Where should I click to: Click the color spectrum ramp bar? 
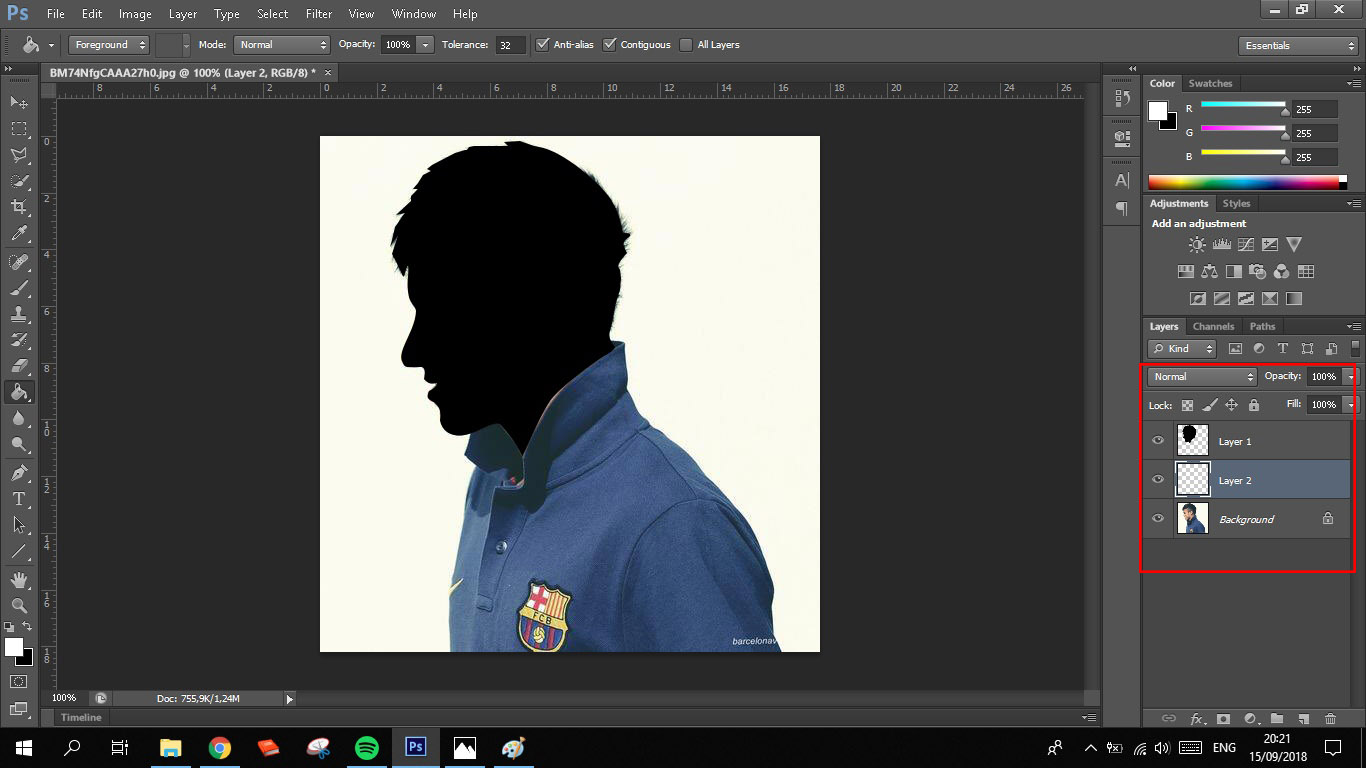coord(1243,182)
